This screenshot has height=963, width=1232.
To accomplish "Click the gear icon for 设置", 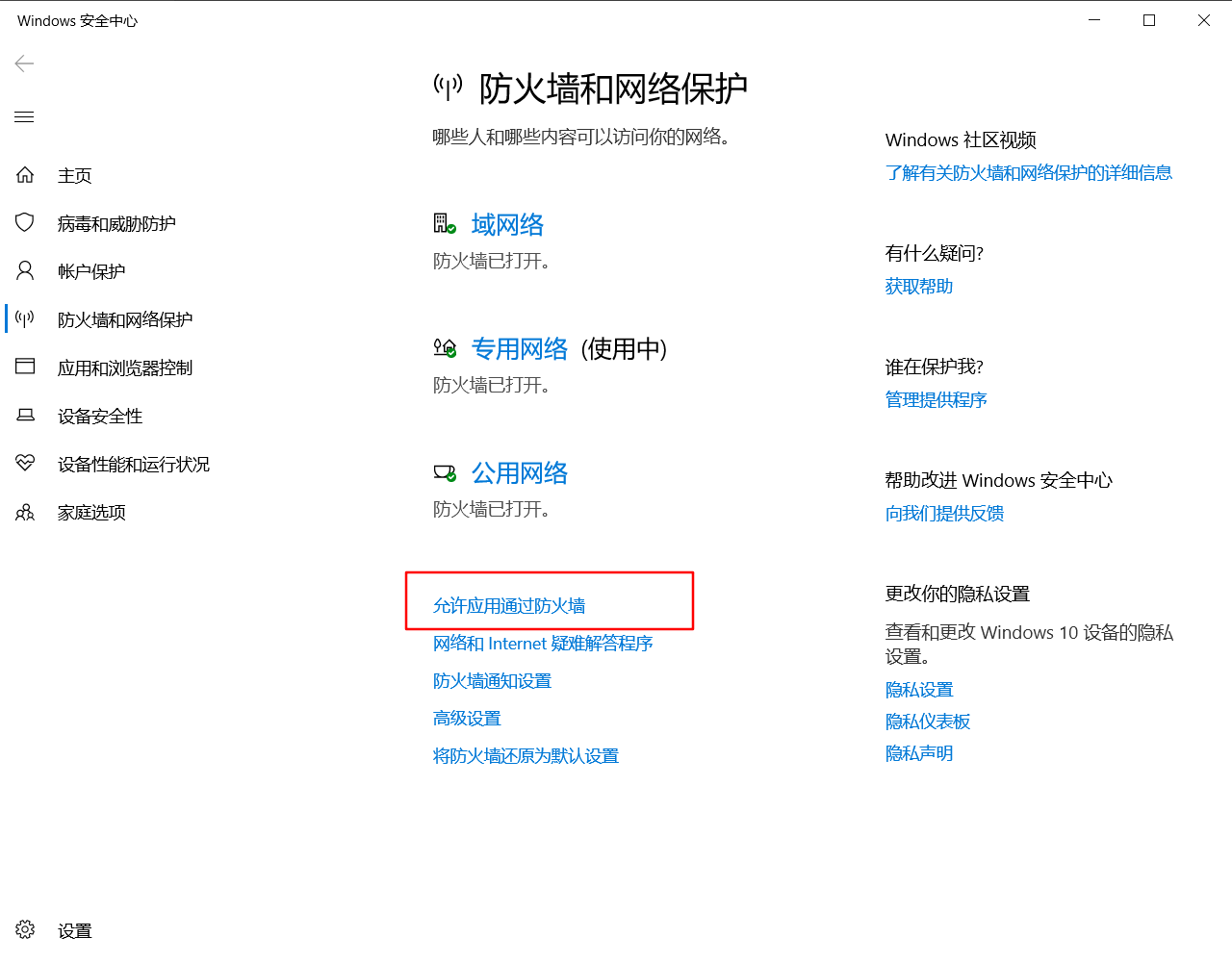I will [x=25, y=929].
